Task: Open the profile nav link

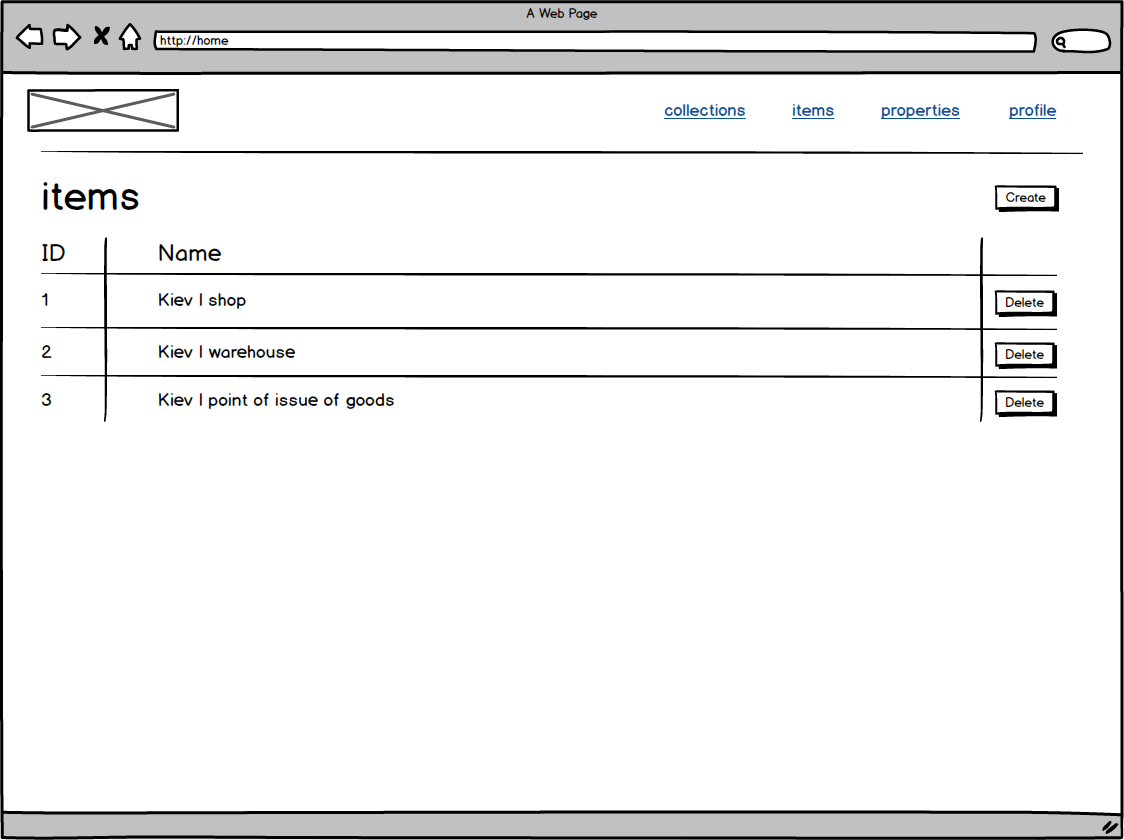Action: pyautogui.click(x=1032, y=110)
